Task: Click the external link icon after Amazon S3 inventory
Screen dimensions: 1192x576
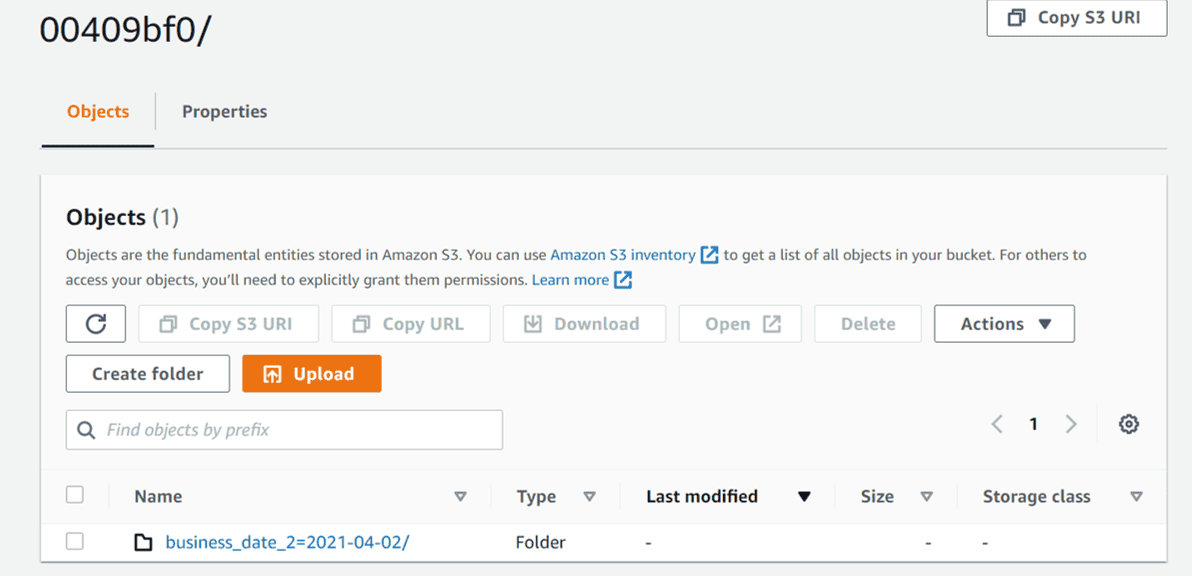Action: (x=709, y=255)
